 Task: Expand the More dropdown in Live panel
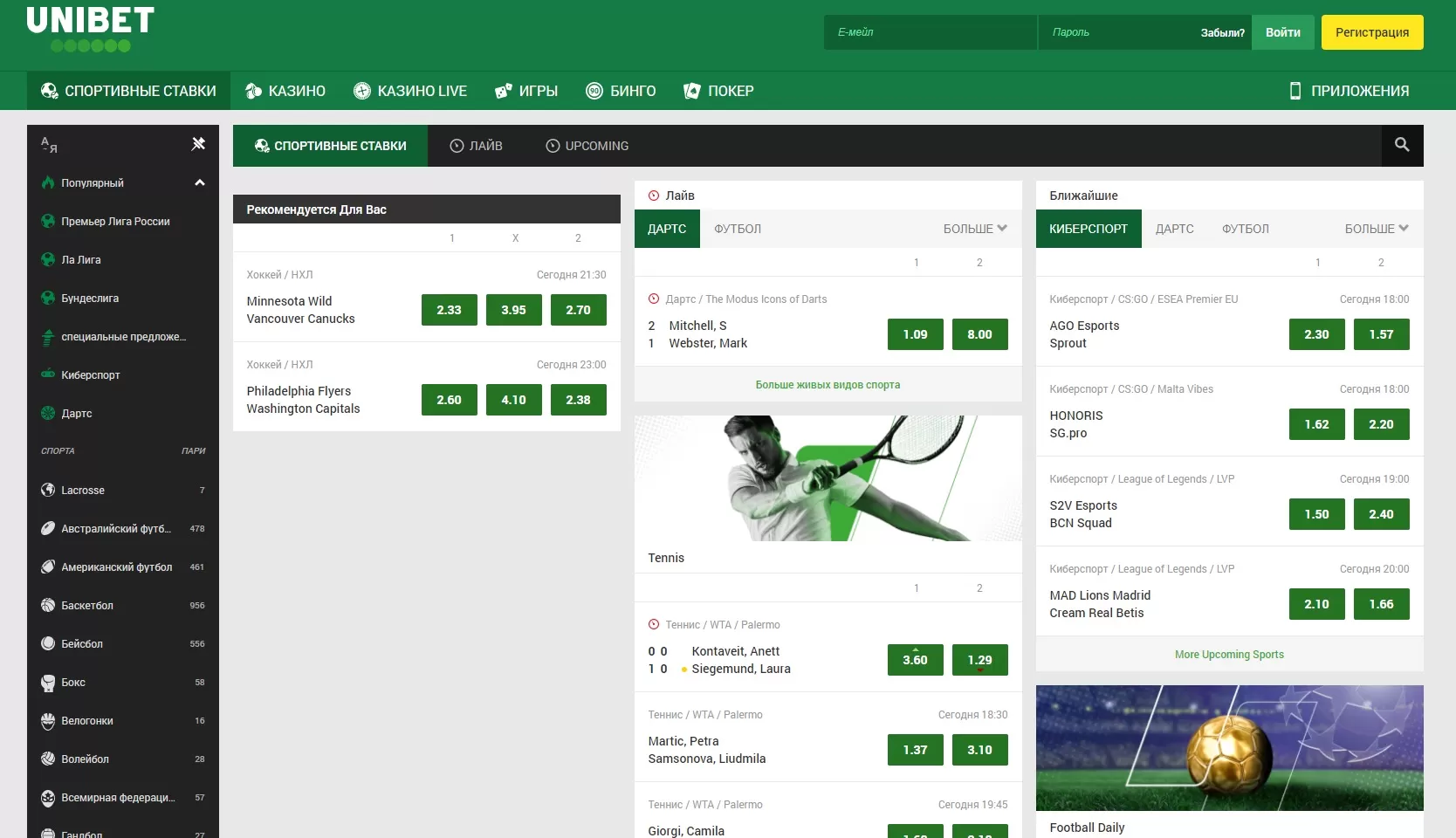975,229
